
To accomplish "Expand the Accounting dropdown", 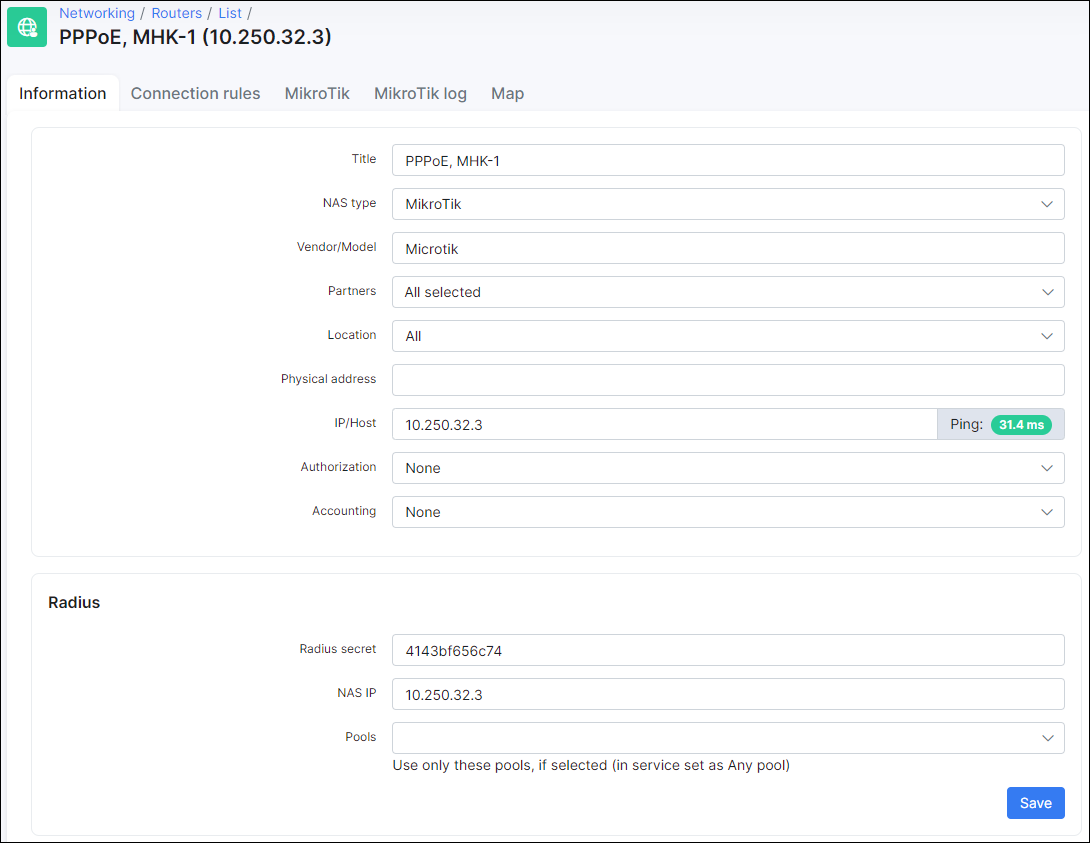I will (x=728, y=512).
